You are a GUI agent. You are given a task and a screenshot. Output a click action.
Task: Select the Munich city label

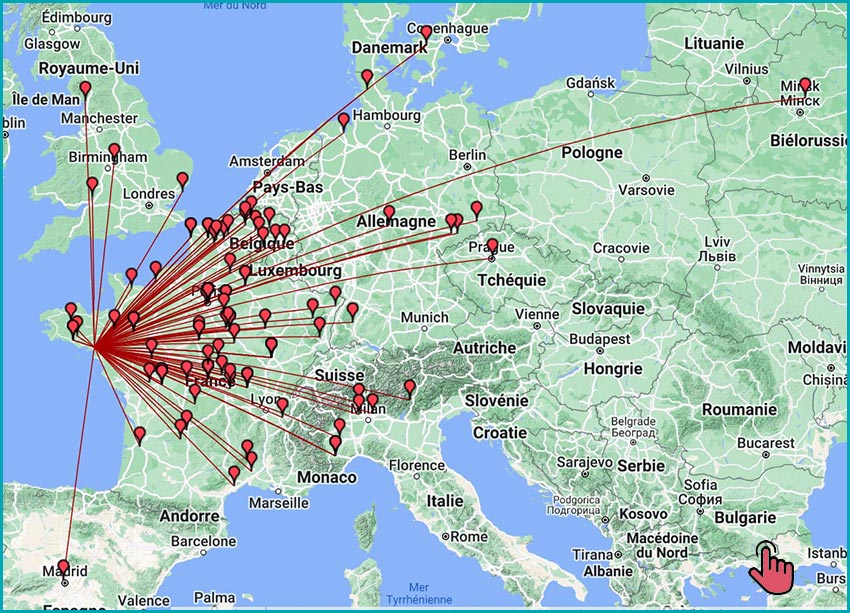pyautogui.click(x=423, y=317)
